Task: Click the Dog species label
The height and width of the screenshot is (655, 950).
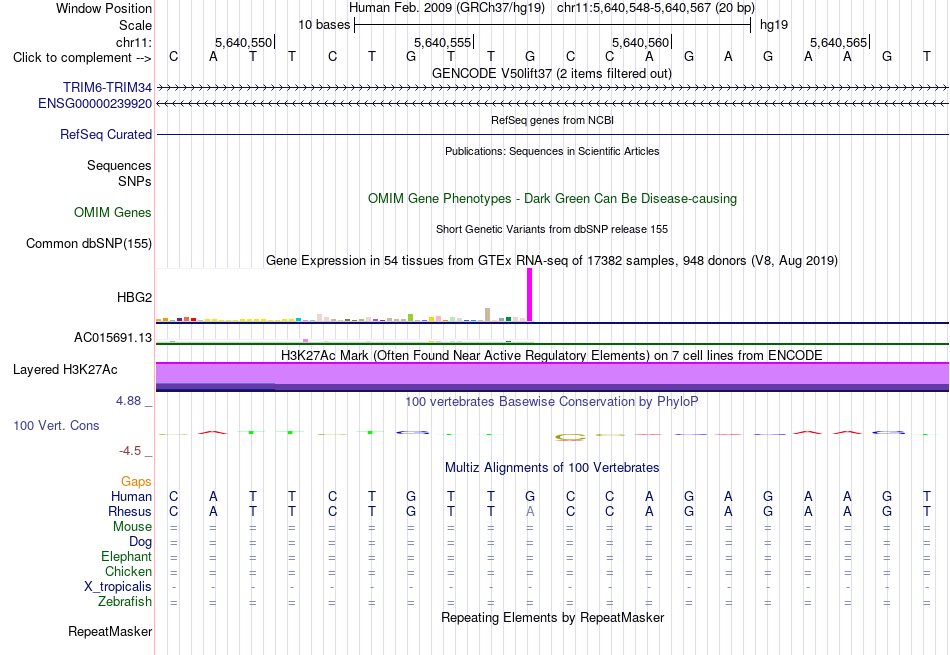Action: pyautogui.click(x=141, y=542)
